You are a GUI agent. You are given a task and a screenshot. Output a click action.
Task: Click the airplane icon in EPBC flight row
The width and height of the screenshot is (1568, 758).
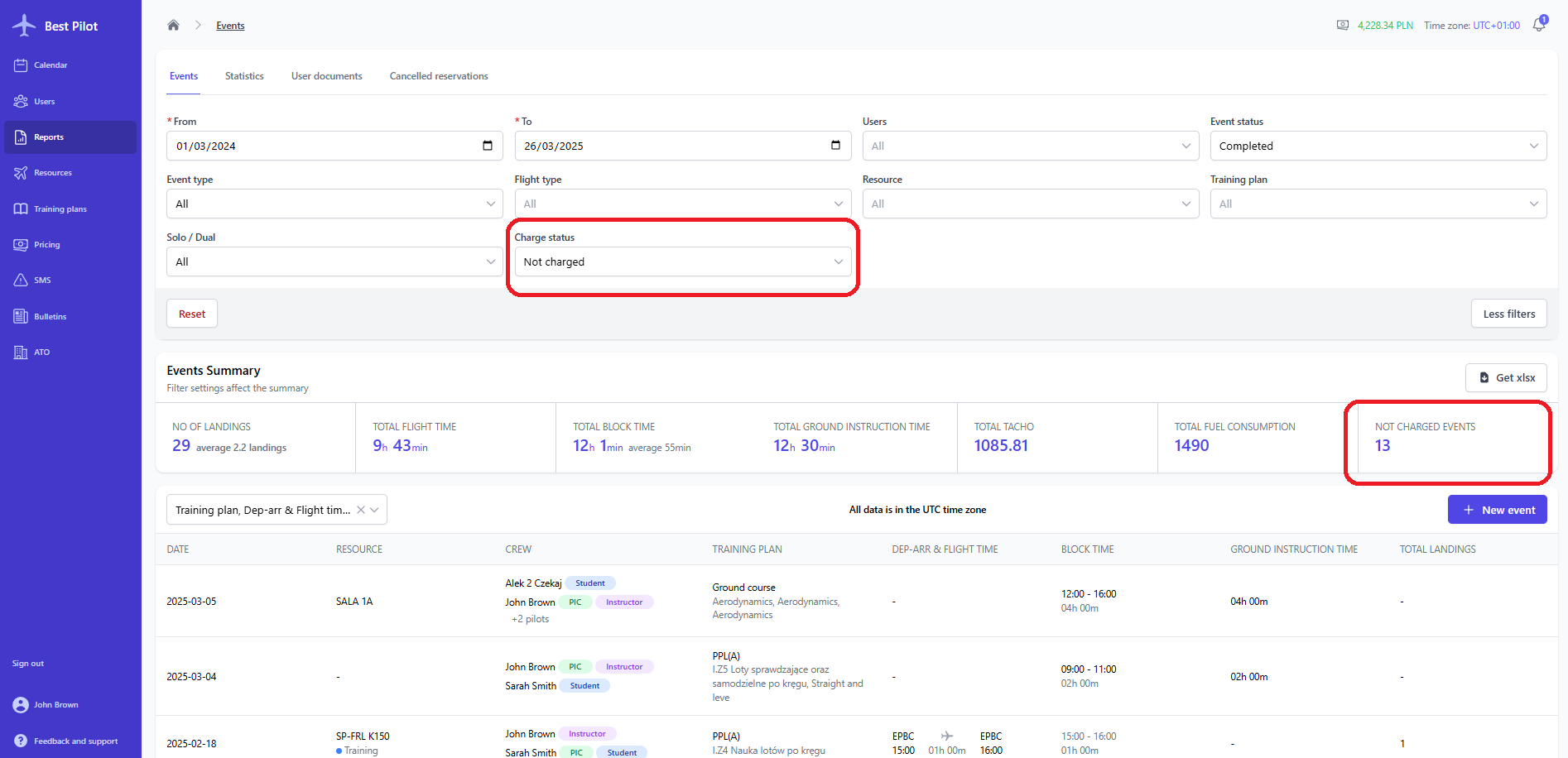(947, 736)
